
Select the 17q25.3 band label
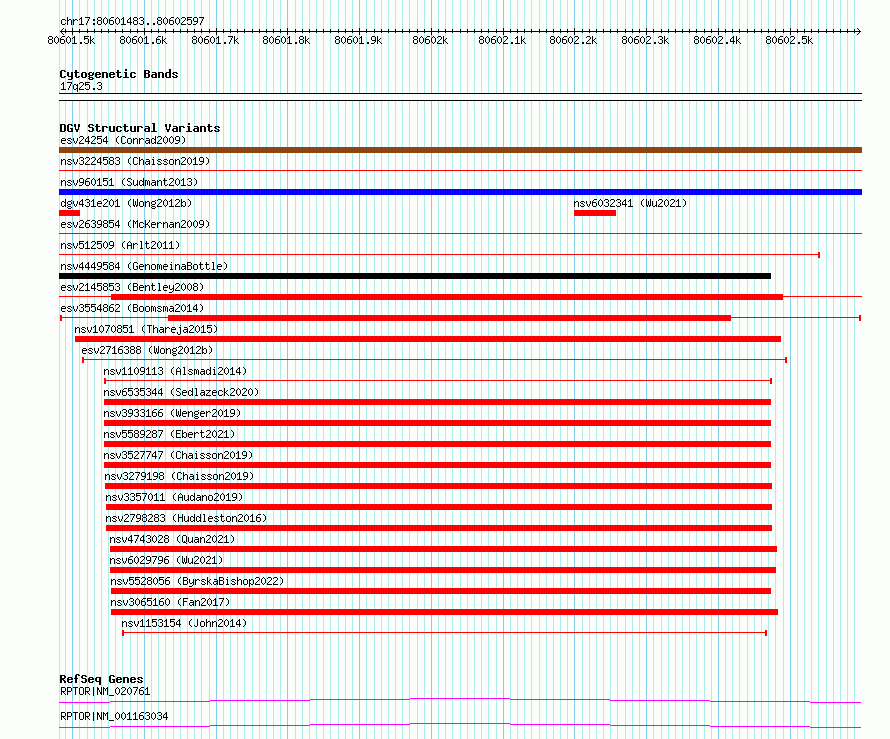[81, 86]
